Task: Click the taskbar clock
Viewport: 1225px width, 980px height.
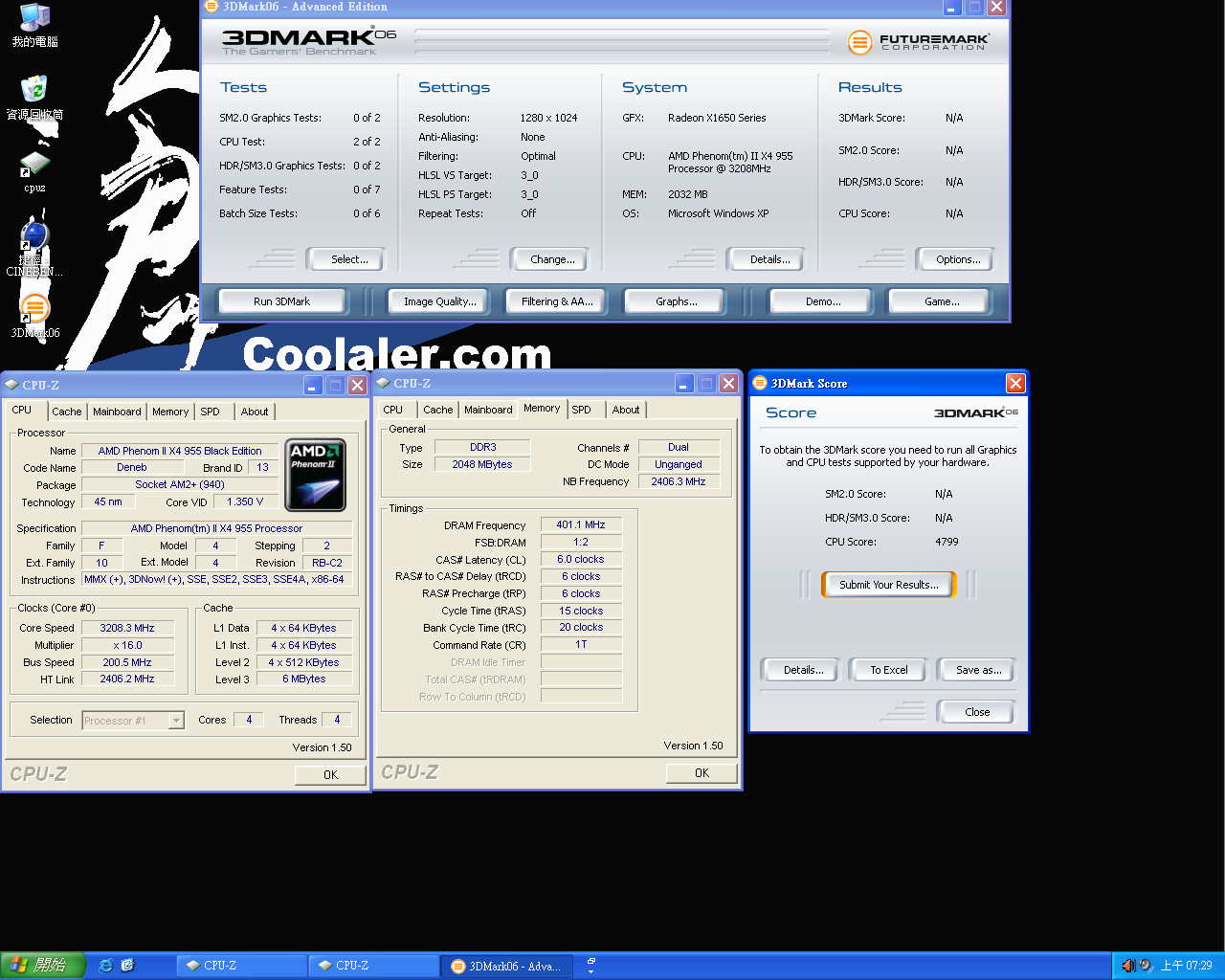Action: coord(1186,966)
